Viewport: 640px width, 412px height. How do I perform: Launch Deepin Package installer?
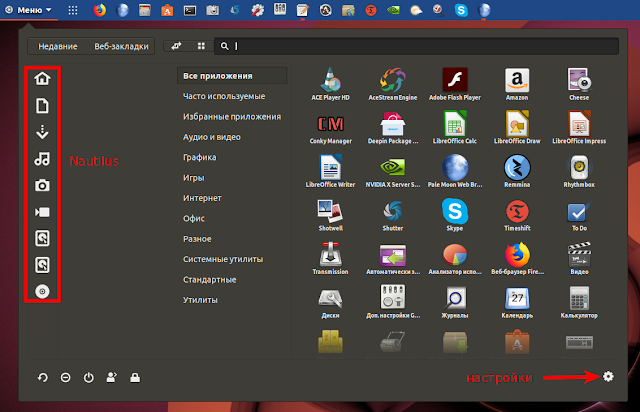[x=393, y=128]
